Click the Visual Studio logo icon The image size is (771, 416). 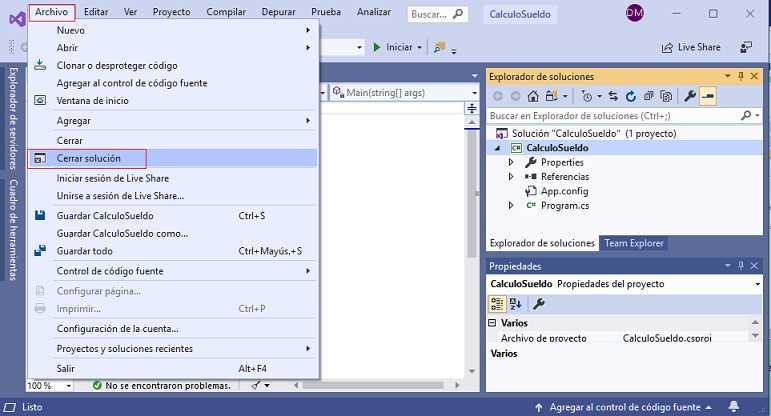[x=17, y=20]
